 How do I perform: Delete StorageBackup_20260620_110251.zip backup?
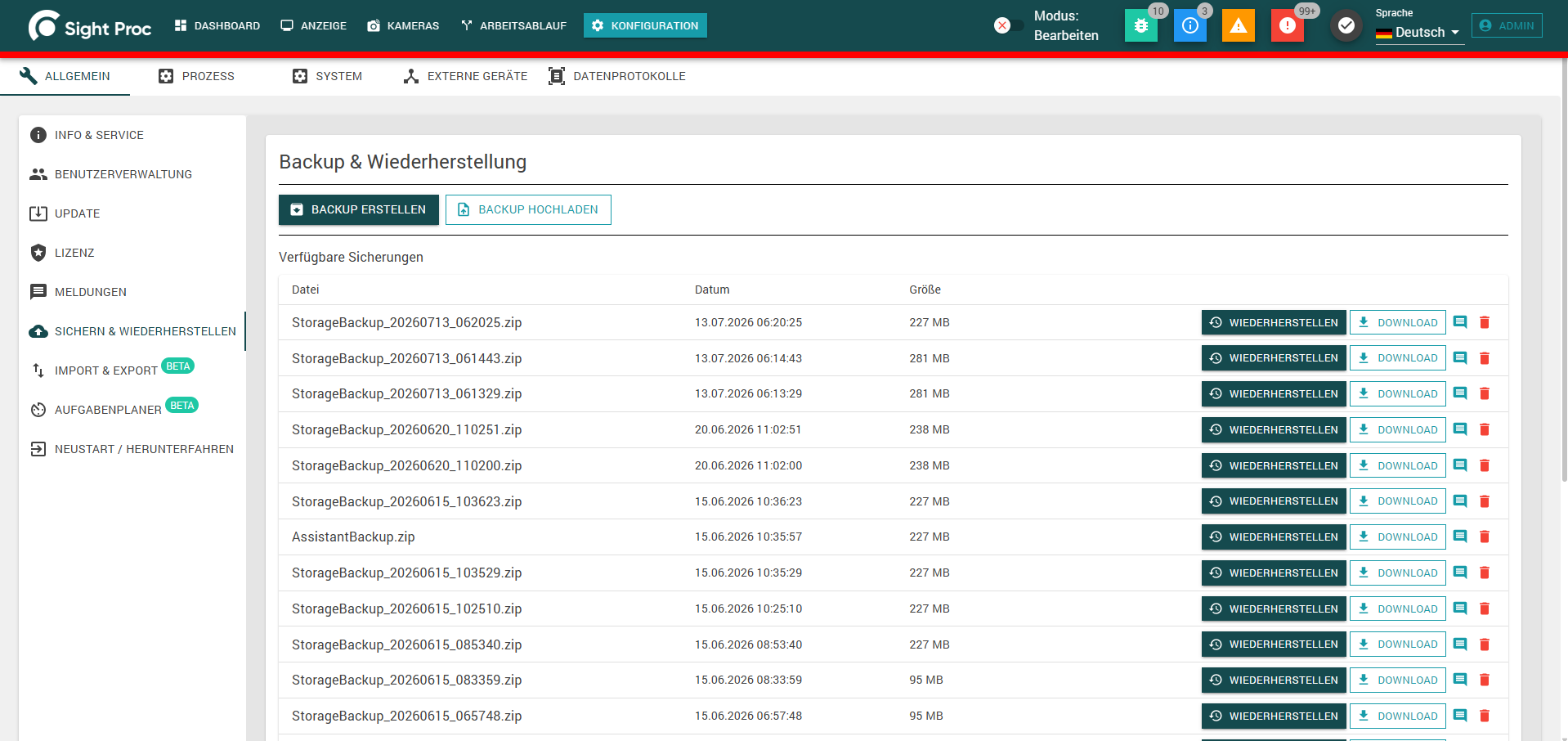[1485, 429]
